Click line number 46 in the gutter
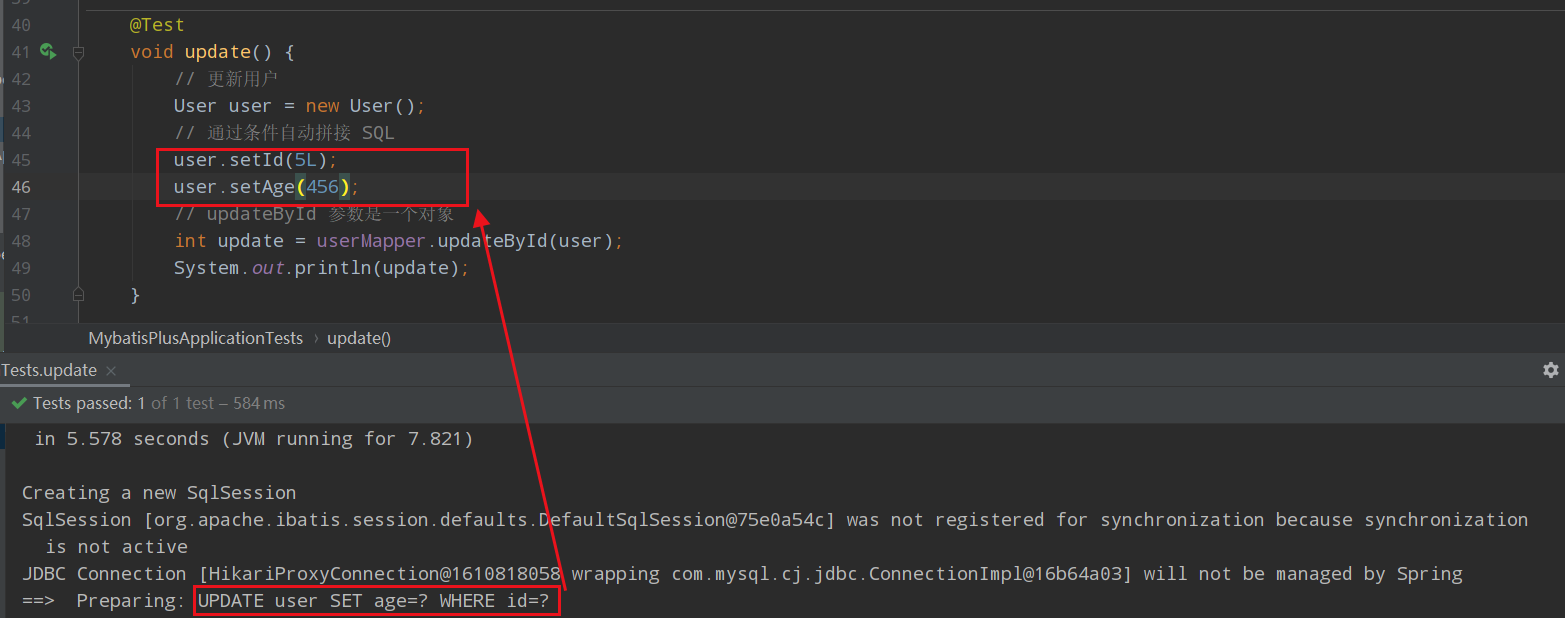 point(20,187)
